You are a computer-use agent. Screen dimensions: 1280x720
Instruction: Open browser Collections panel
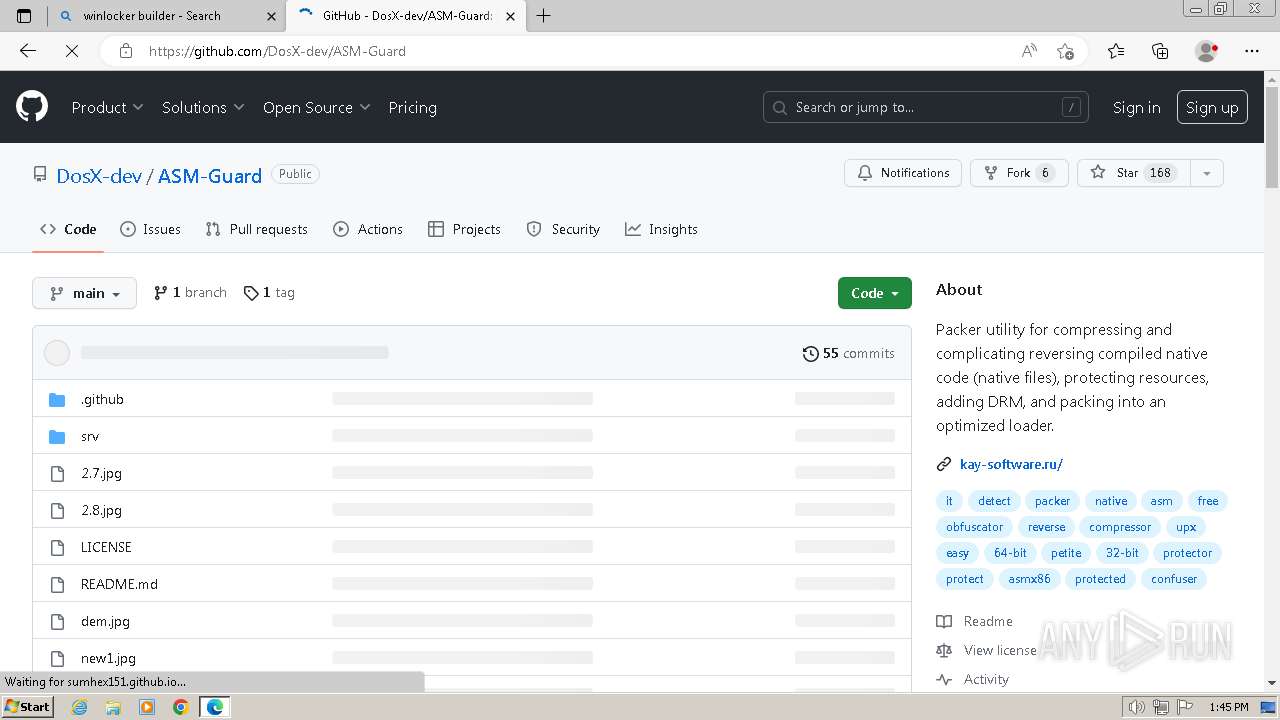[x=1160, y=51]
